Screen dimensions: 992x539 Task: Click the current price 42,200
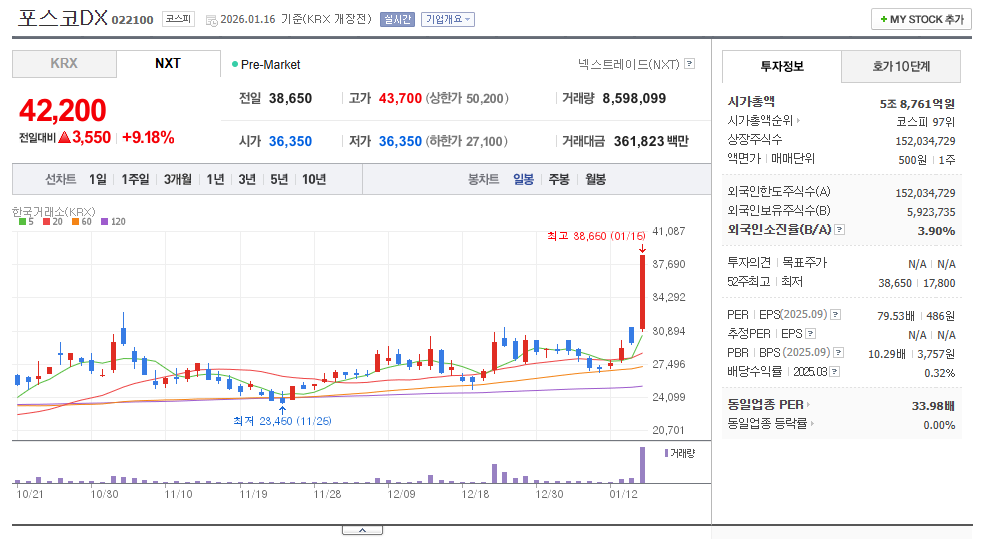pos(63,111)
